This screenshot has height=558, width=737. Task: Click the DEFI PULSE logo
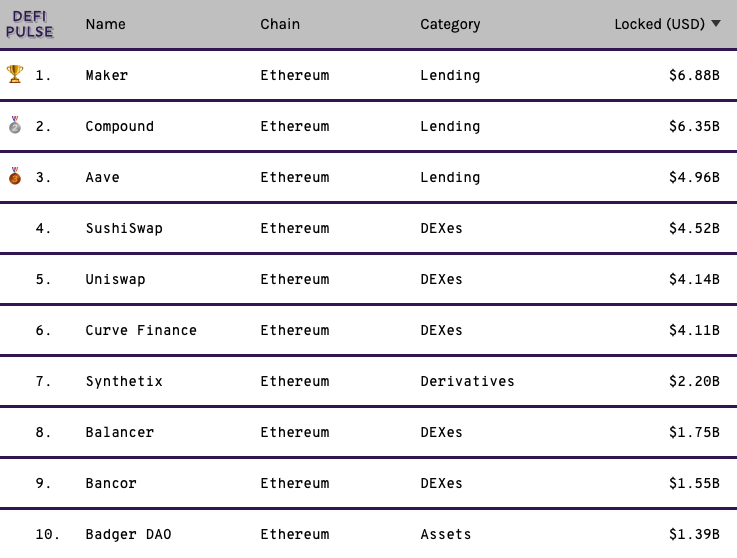tap(29, 24)
